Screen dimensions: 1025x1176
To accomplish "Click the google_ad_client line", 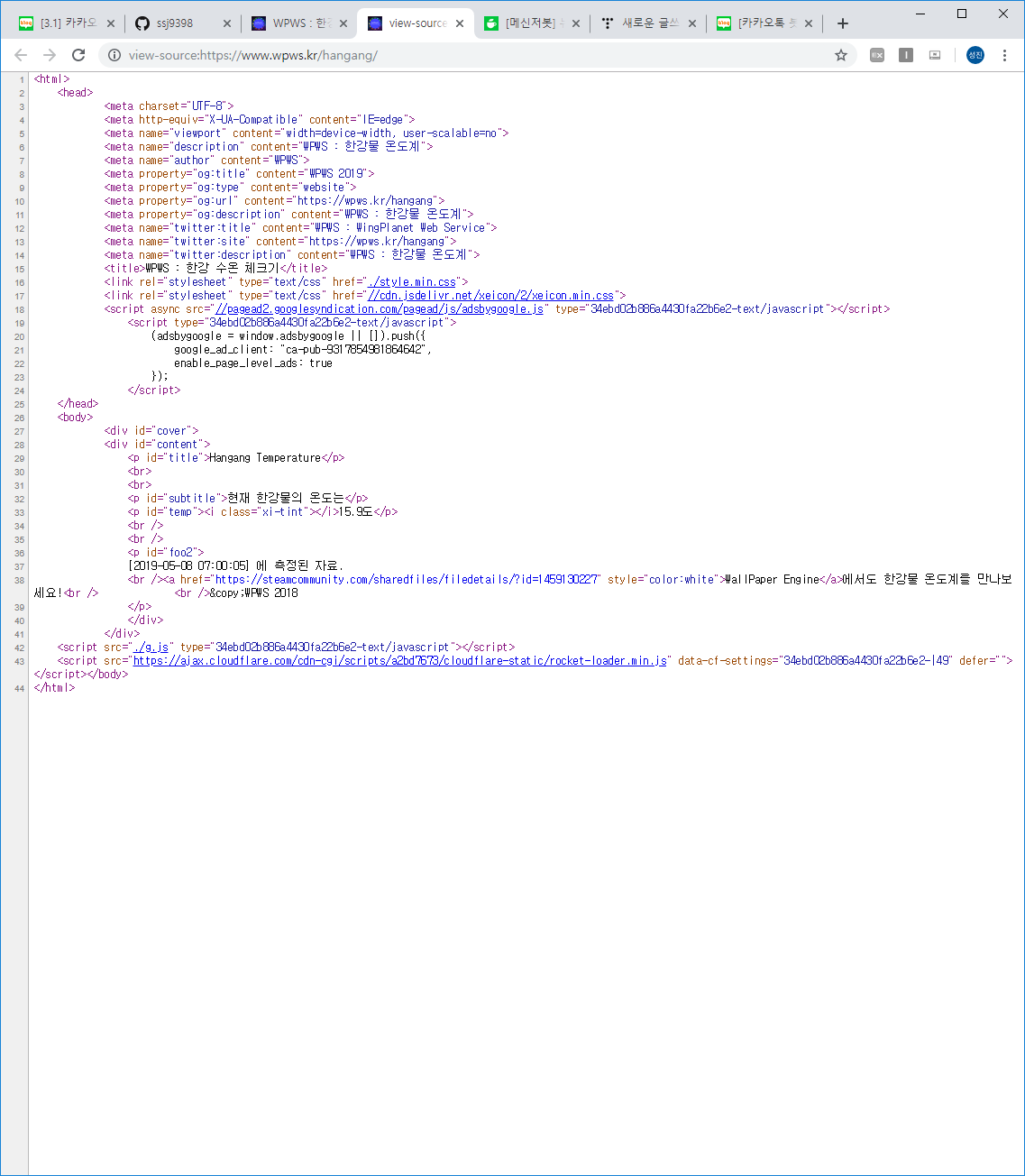I will [x=303, y=350].
